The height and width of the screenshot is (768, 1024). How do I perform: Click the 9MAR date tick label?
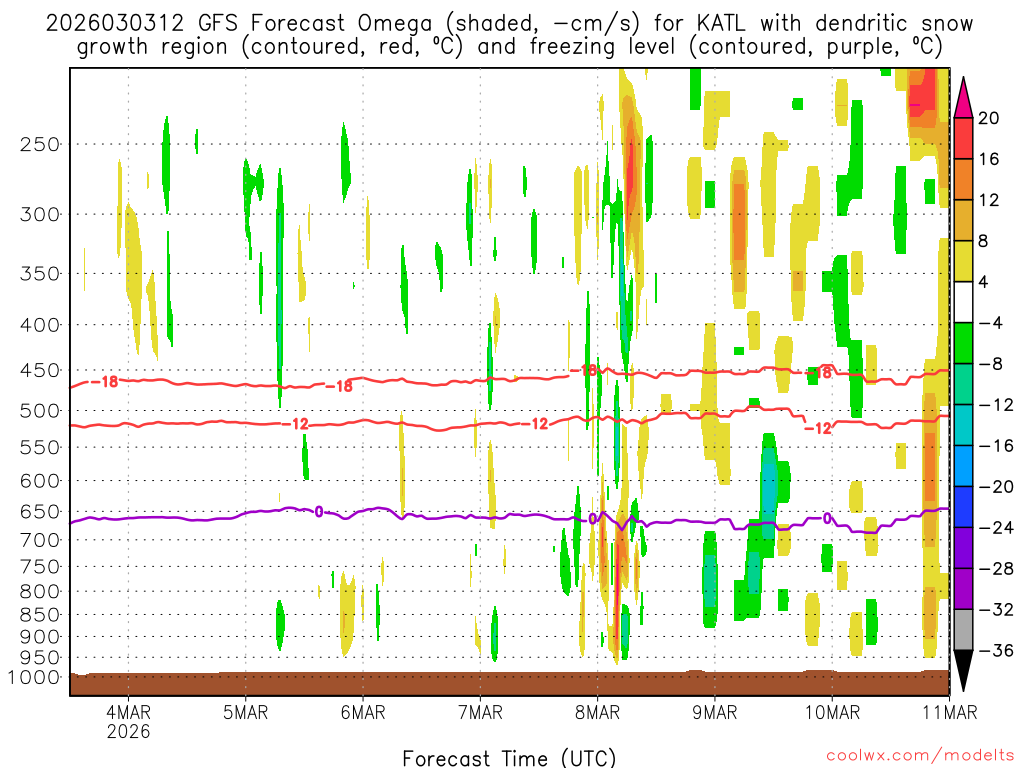tap(715, 712)
